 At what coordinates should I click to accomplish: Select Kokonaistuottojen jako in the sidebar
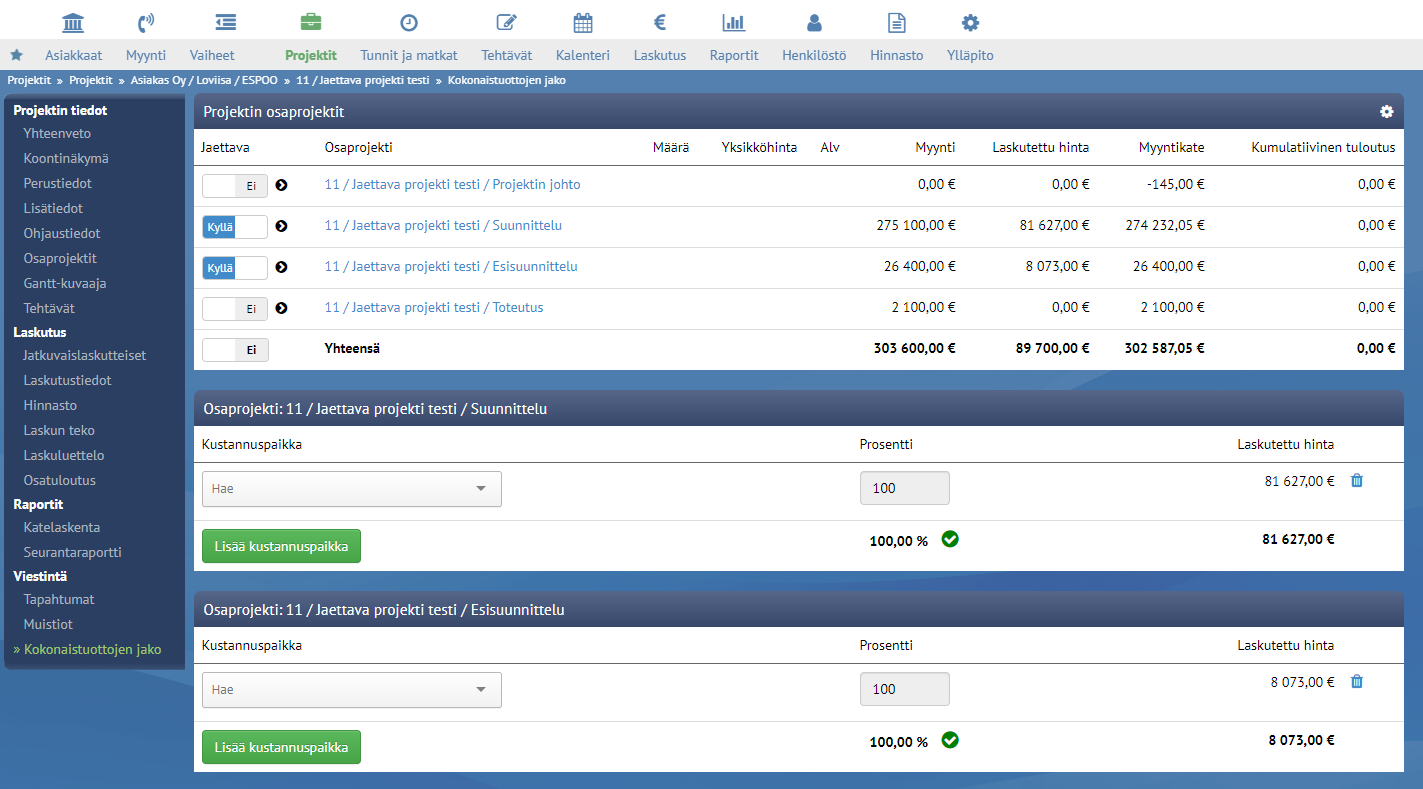click(x=92, y=649)
